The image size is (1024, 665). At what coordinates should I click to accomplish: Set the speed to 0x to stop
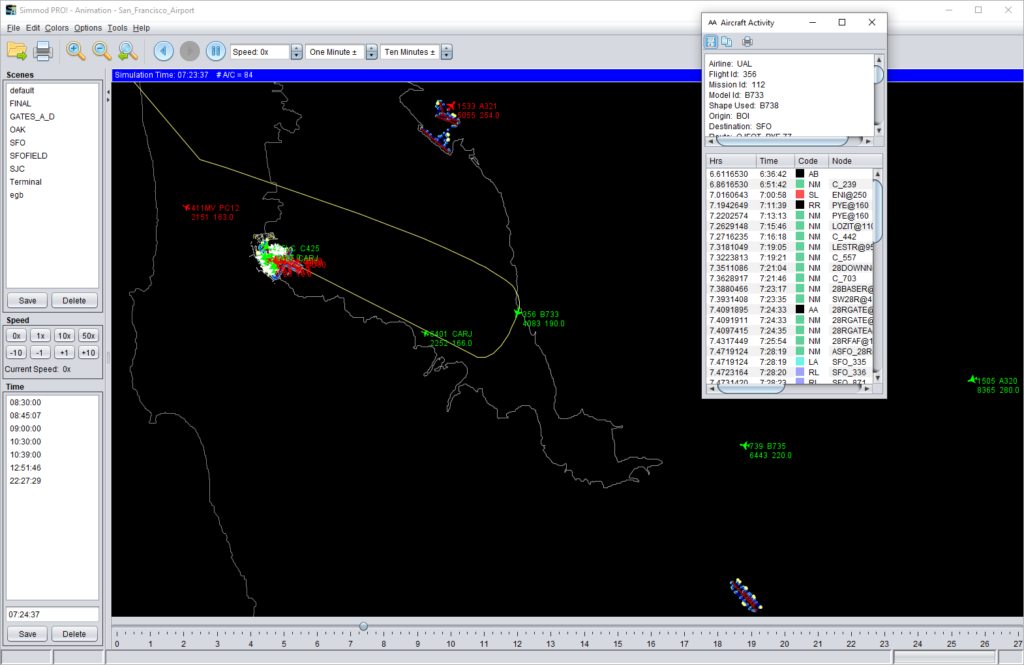[x=16, y=336]
